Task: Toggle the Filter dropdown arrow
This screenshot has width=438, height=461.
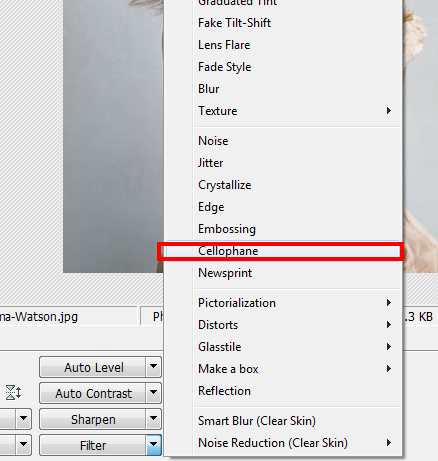Action: (154, 445)
